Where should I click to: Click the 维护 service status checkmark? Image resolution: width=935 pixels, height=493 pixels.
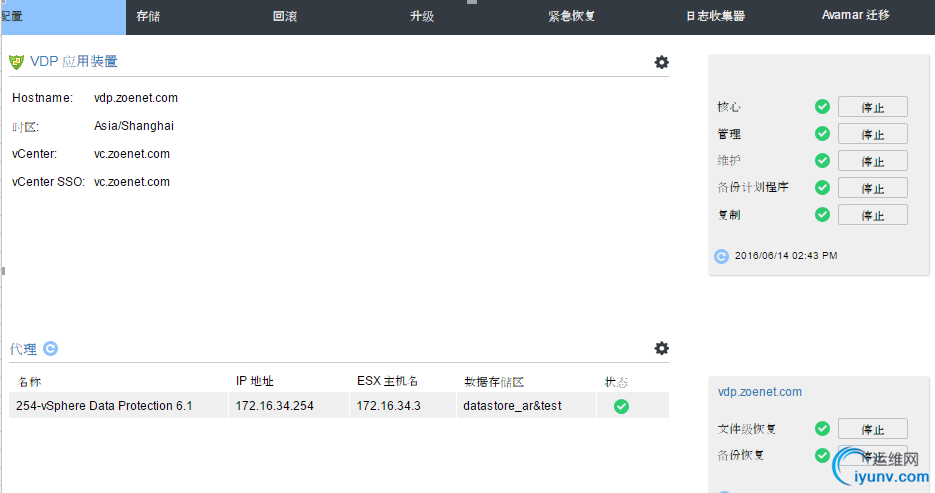(822, 160)
